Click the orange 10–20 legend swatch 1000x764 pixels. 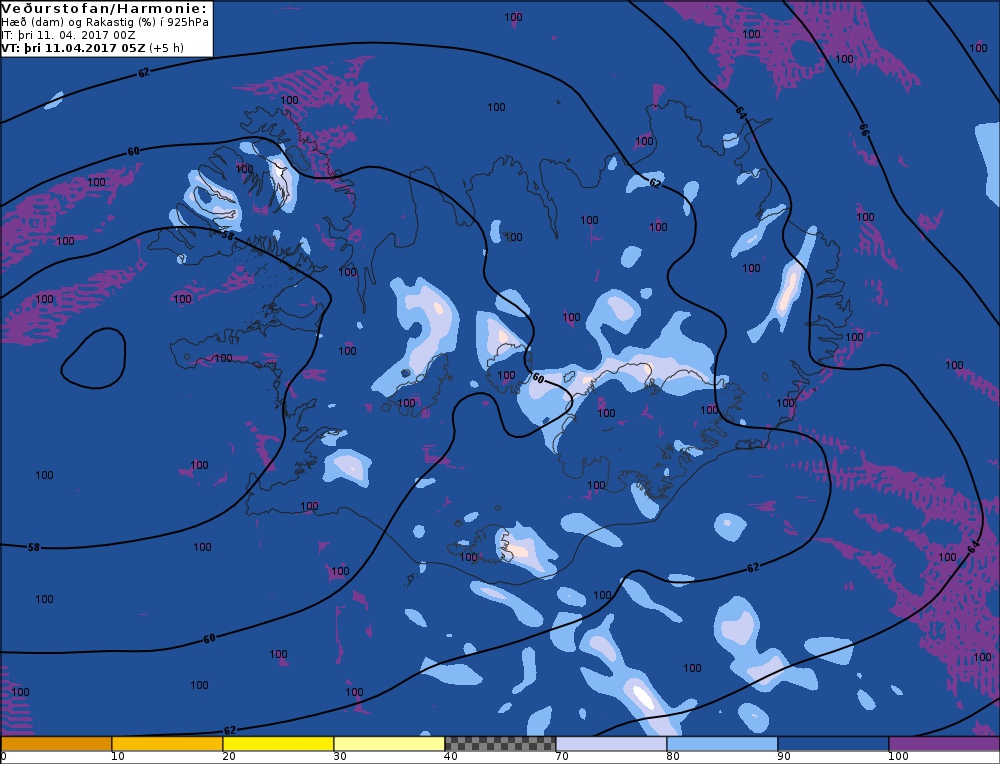coord(167,744)
